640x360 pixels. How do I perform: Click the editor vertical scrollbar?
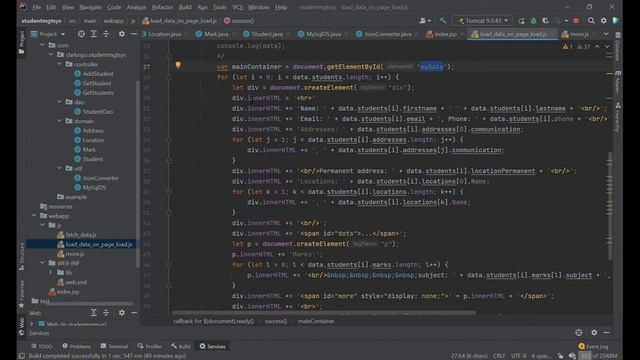point(610,206)
